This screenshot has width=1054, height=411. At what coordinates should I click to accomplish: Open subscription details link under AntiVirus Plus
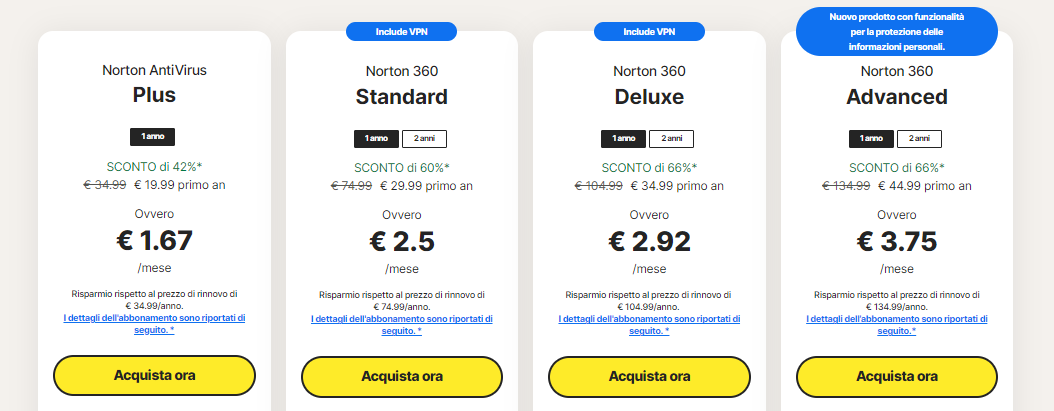[x=155, y=324]
